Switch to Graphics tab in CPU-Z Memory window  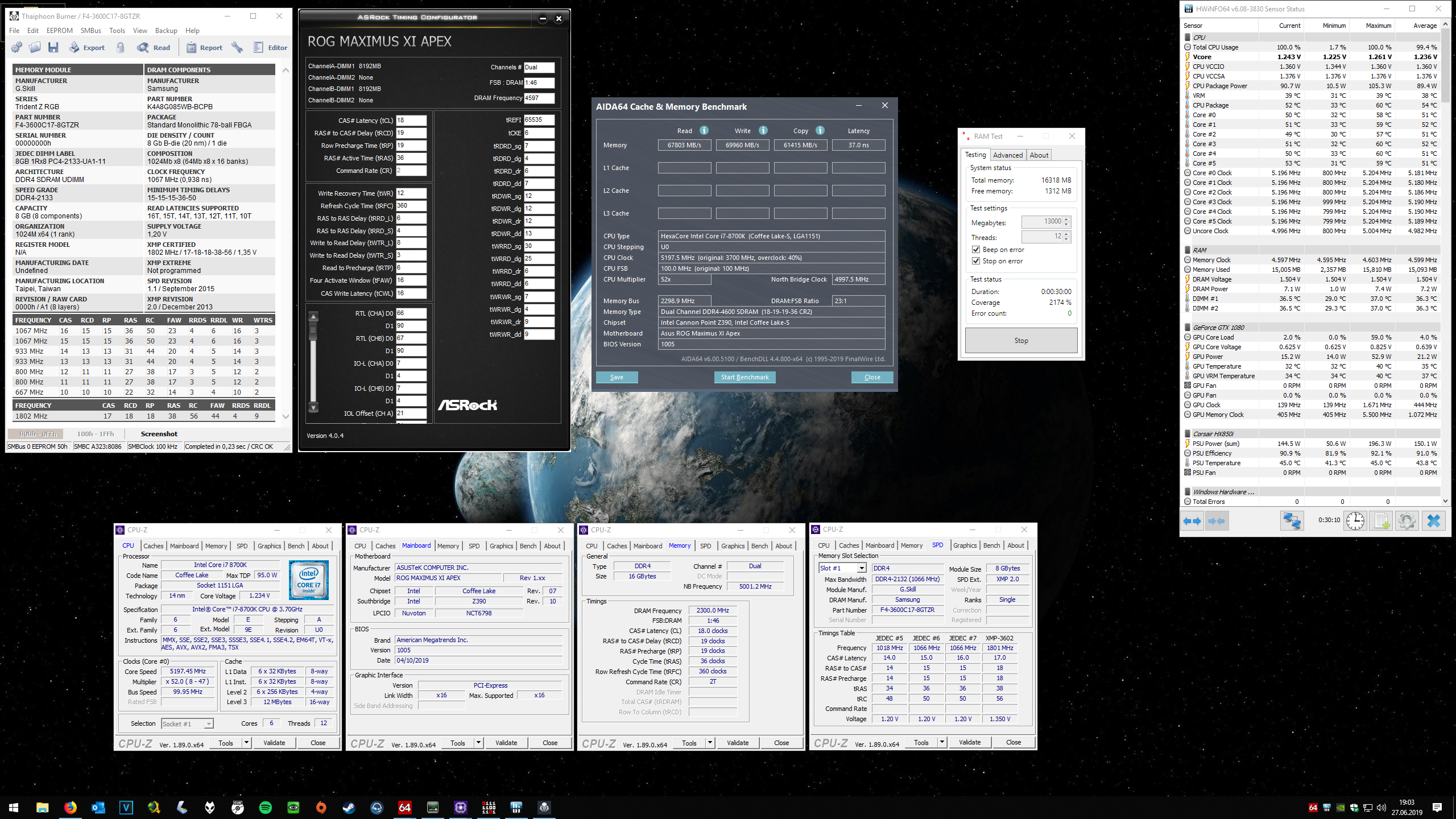(733, 546)
